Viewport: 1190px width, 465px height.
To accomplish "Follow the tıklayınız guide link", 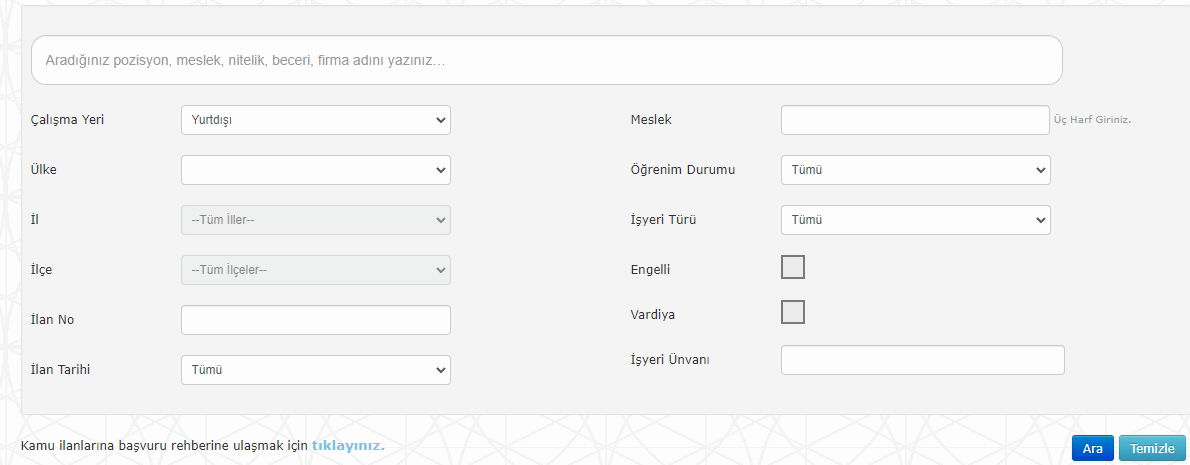I will tap(348, 445).
